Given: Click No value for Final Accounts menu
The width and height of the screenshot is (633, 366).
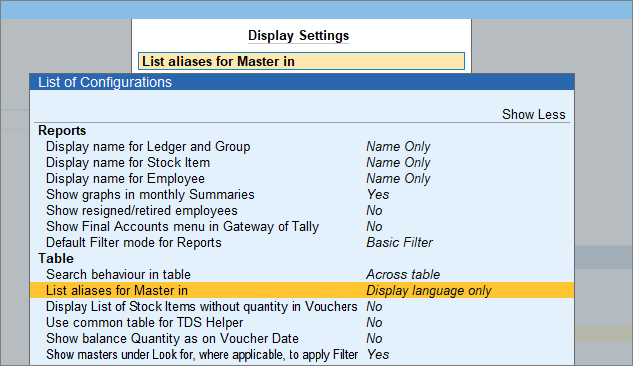Looking at the screenshot, I should point(374,226).
